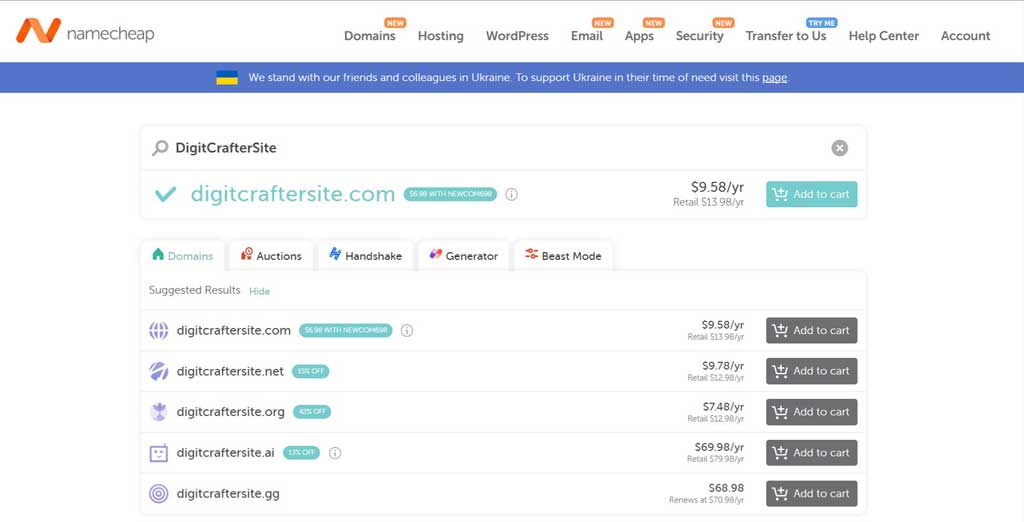
Task: Click the NEWCOM698 promo badge on main result
Action: coord(450,194)
